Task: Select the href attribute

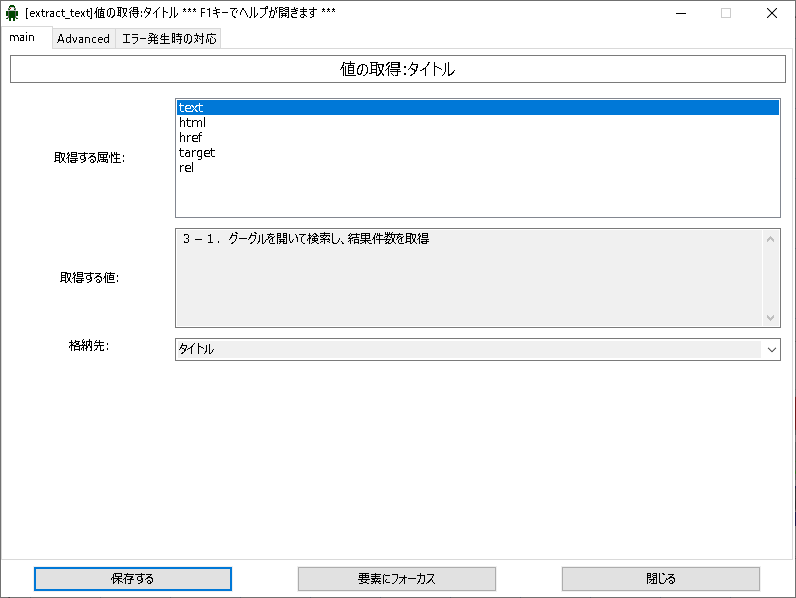Action: 478,138
